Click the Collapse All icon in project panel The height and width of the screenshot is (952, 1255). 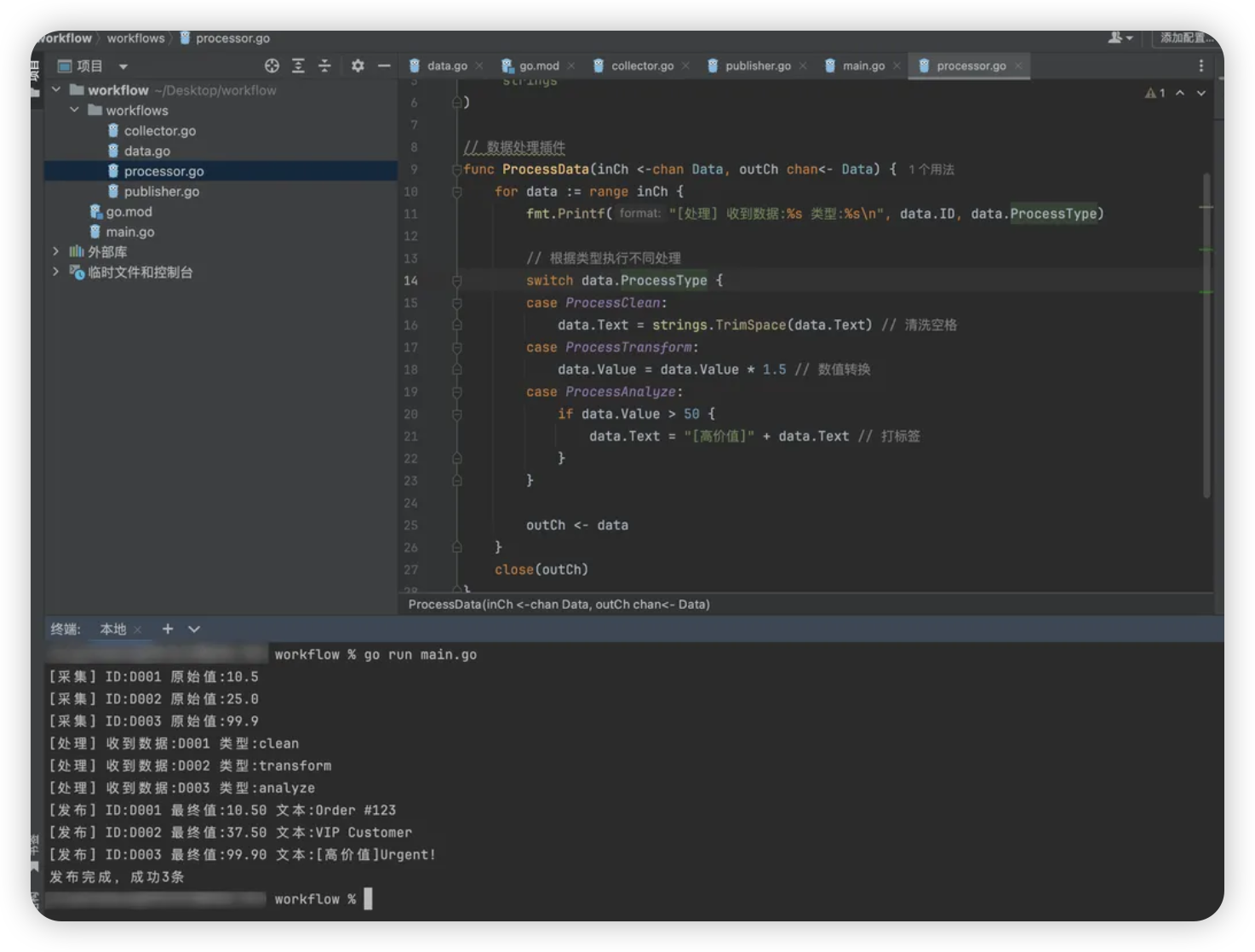(324, 66)
